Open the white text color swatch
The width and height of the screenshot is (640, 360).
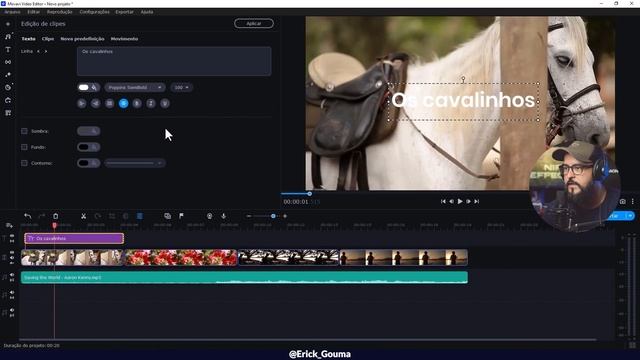[x=84, y=87]
